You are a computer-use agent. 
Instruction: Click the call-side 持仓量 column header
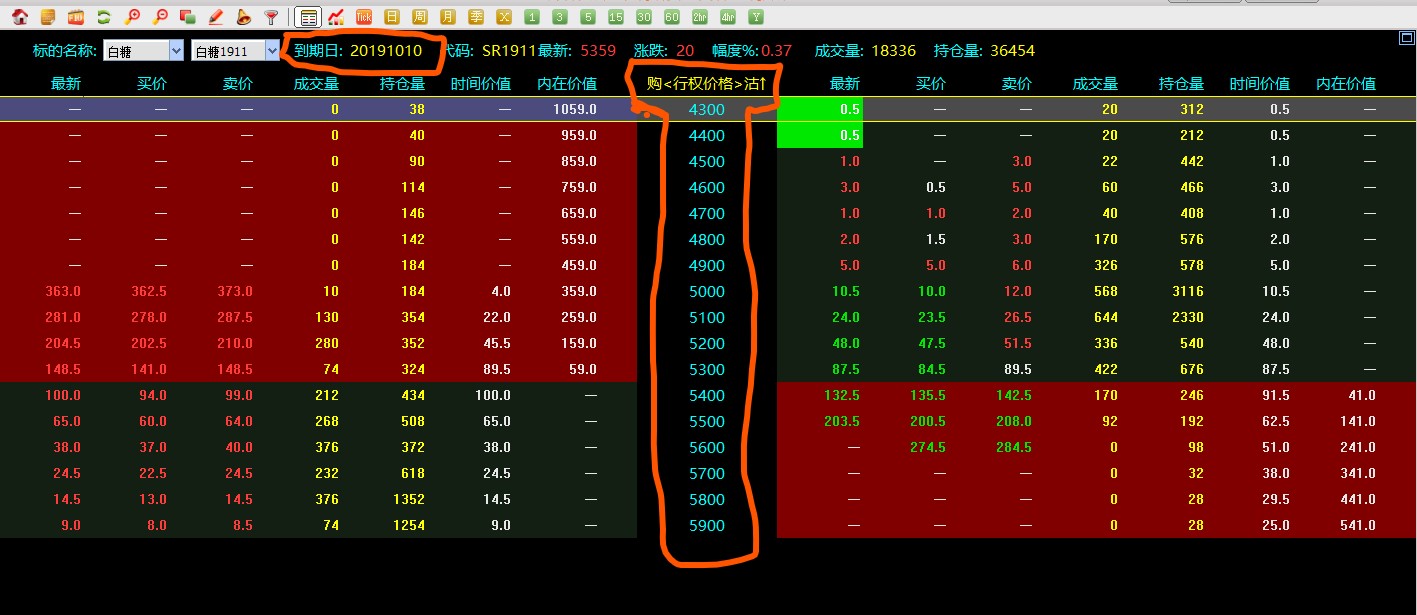(402, 84)
